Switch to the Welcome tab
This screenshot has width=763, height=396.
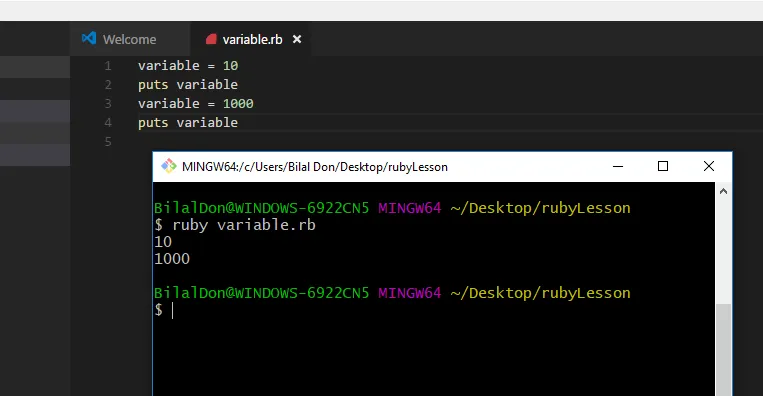click(x=129, y=39)
